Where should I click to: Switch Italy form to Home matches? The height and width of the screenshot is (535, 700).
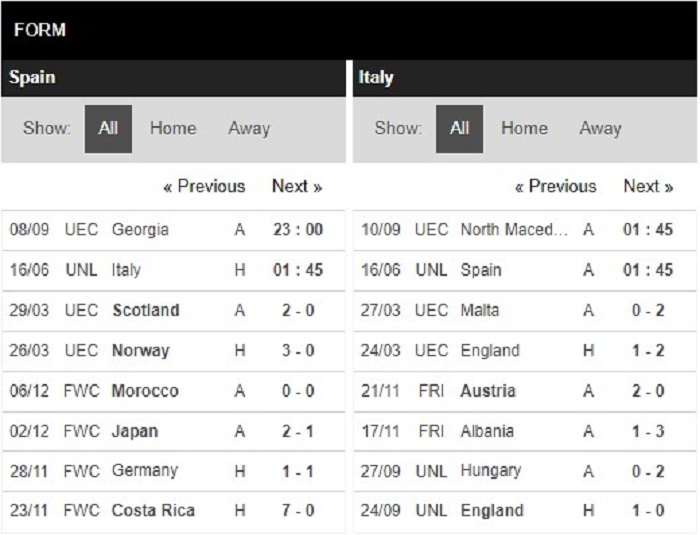coord(524,129)
